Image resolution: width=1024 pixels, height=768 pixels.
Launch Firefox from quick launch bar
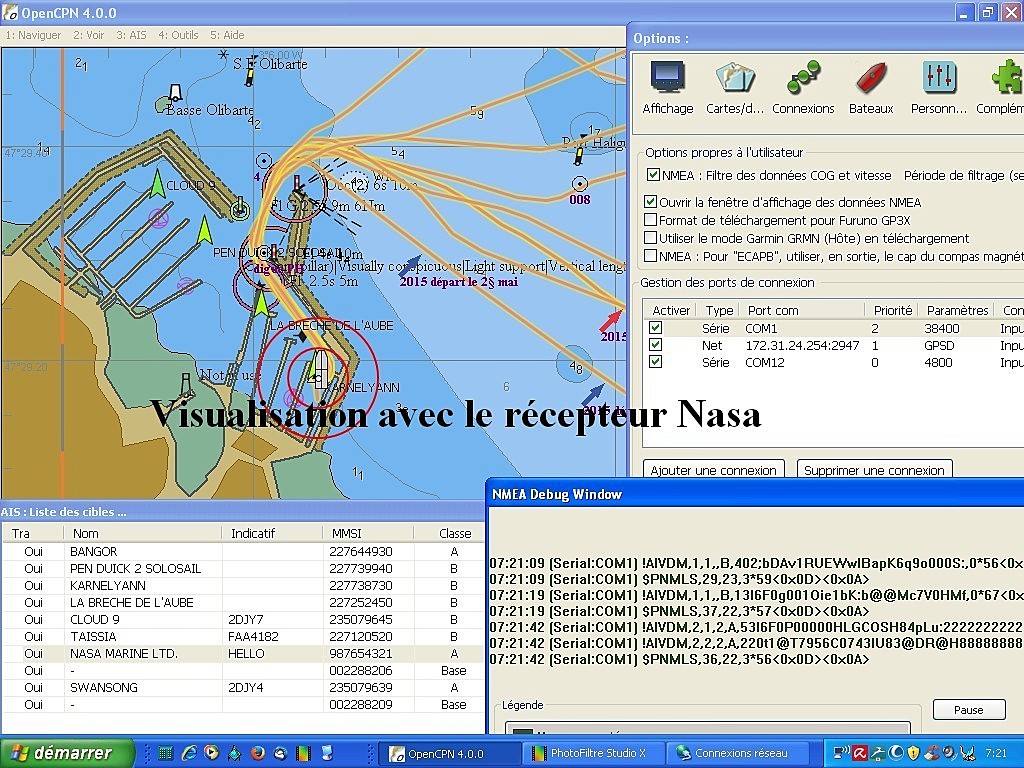click(257, 753)
